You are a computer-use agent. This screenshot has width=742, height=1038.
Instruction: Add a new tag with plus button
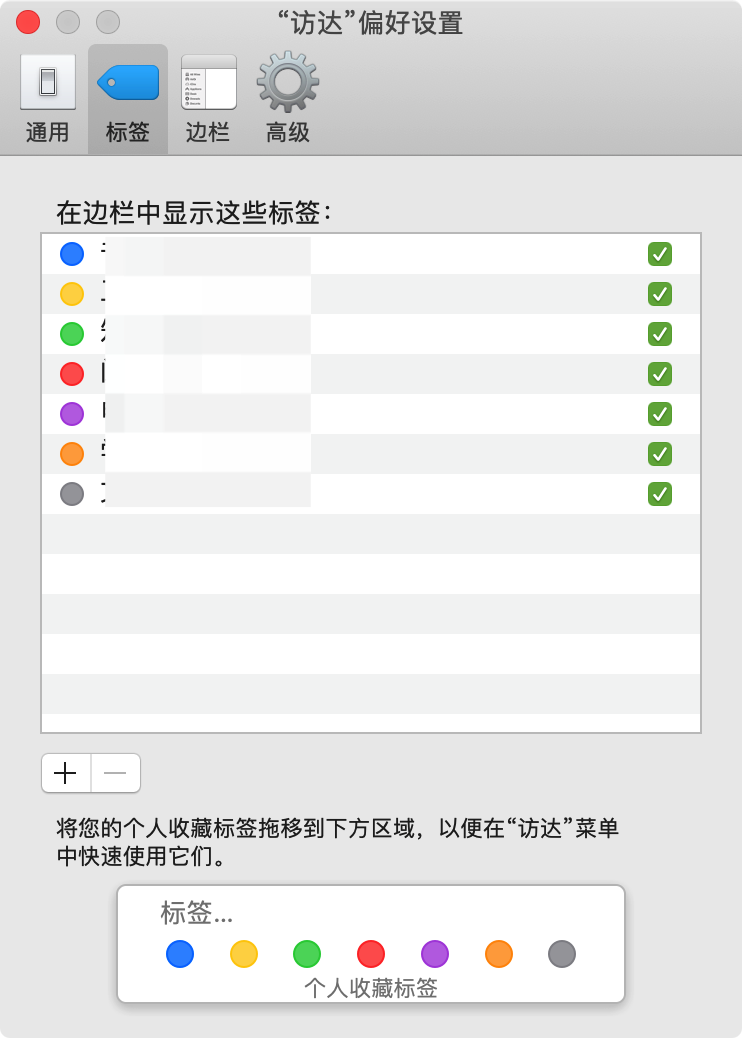click(x=66, y=773)
